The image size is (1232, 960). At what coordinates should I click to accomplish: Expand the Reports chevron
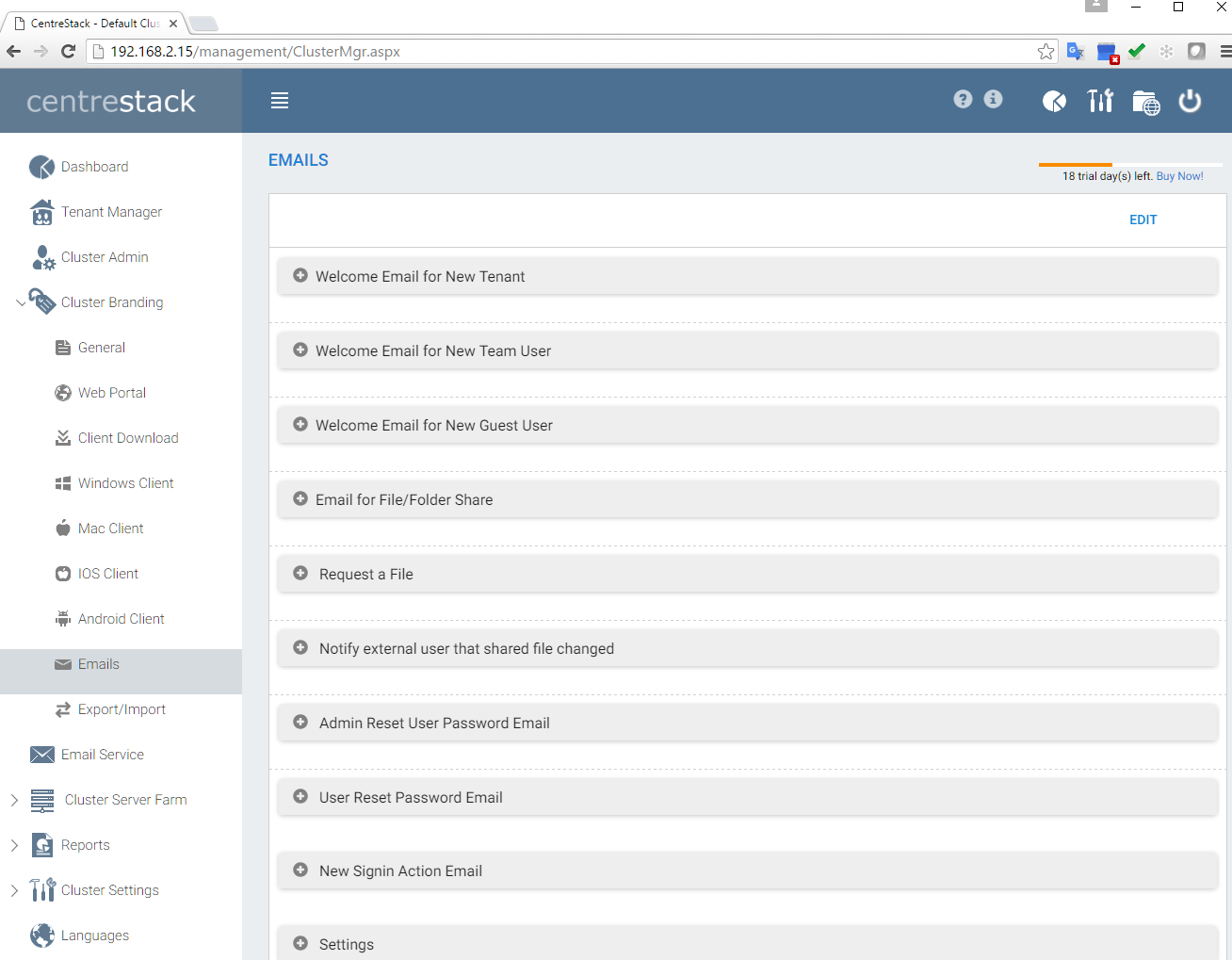click(14, 845)
